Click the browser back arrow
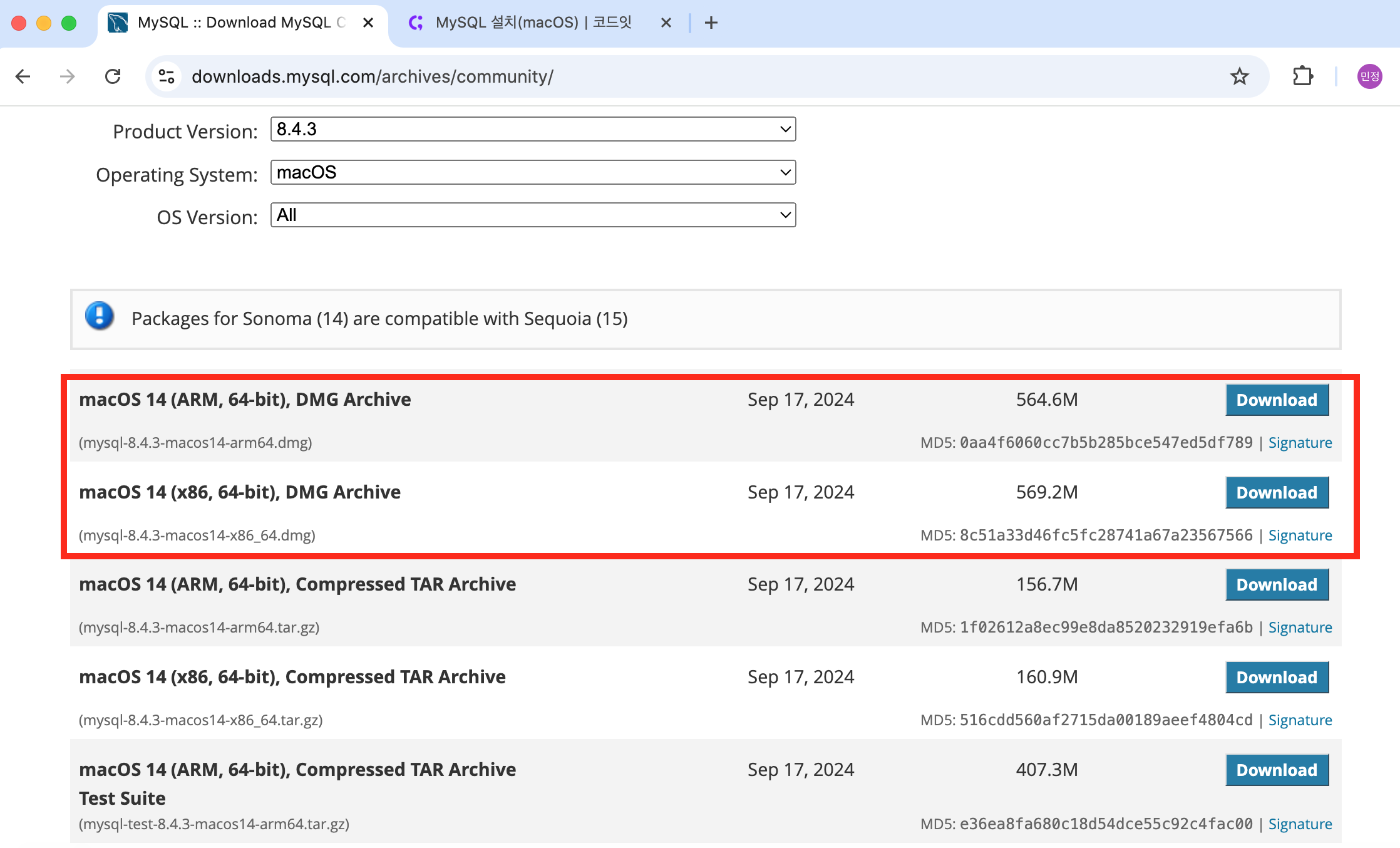Screen dimensions: 1400x848 pos(23,76)
